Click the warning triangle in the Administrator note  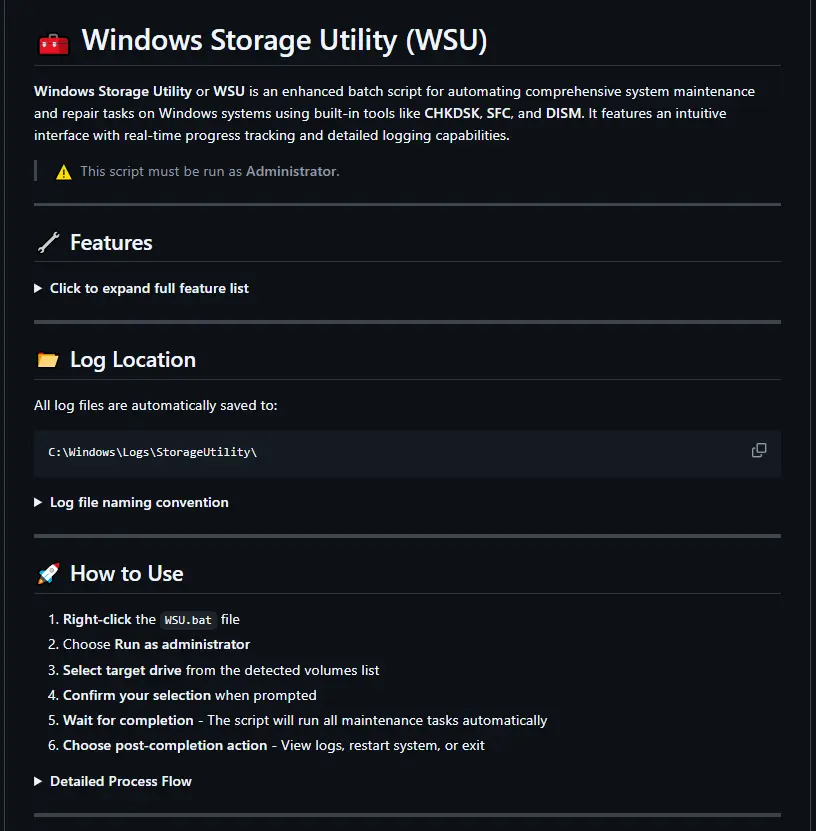[62, 171]
